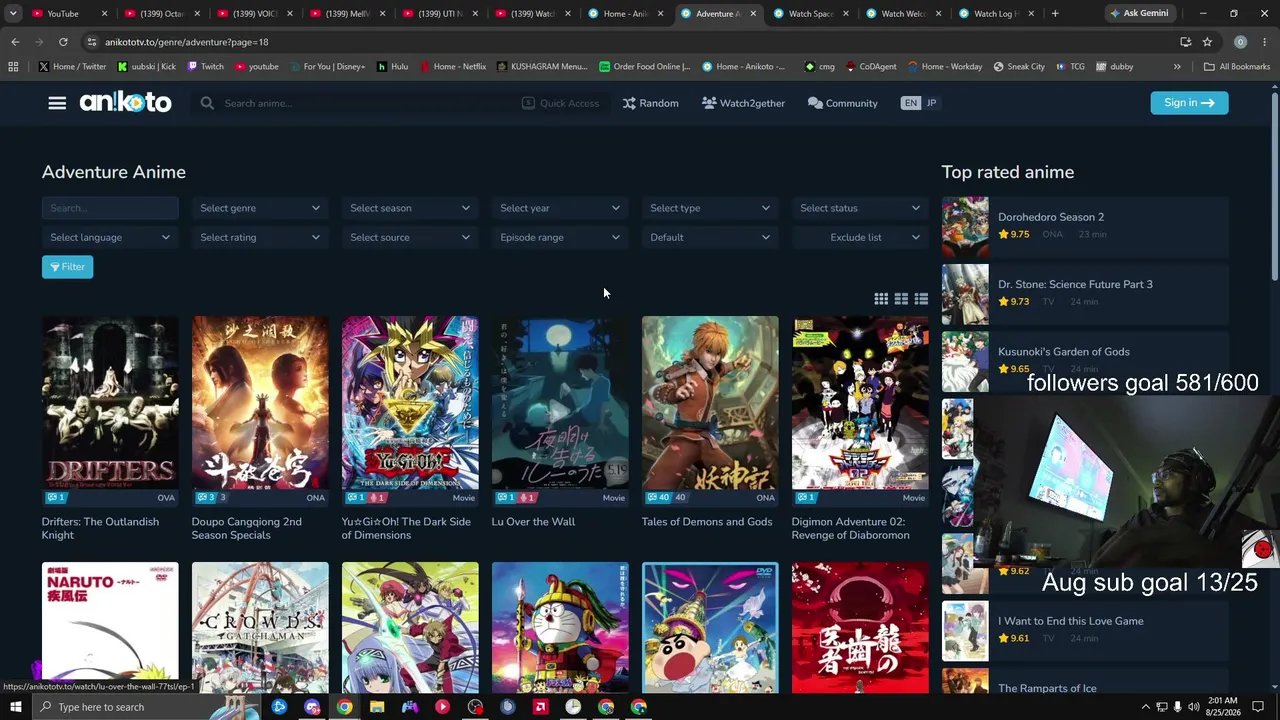Image resolution: width=1280 pixels, height=720 pixels.
Task: Open File Explorer from the taskbar
Action: click(377, 707)
